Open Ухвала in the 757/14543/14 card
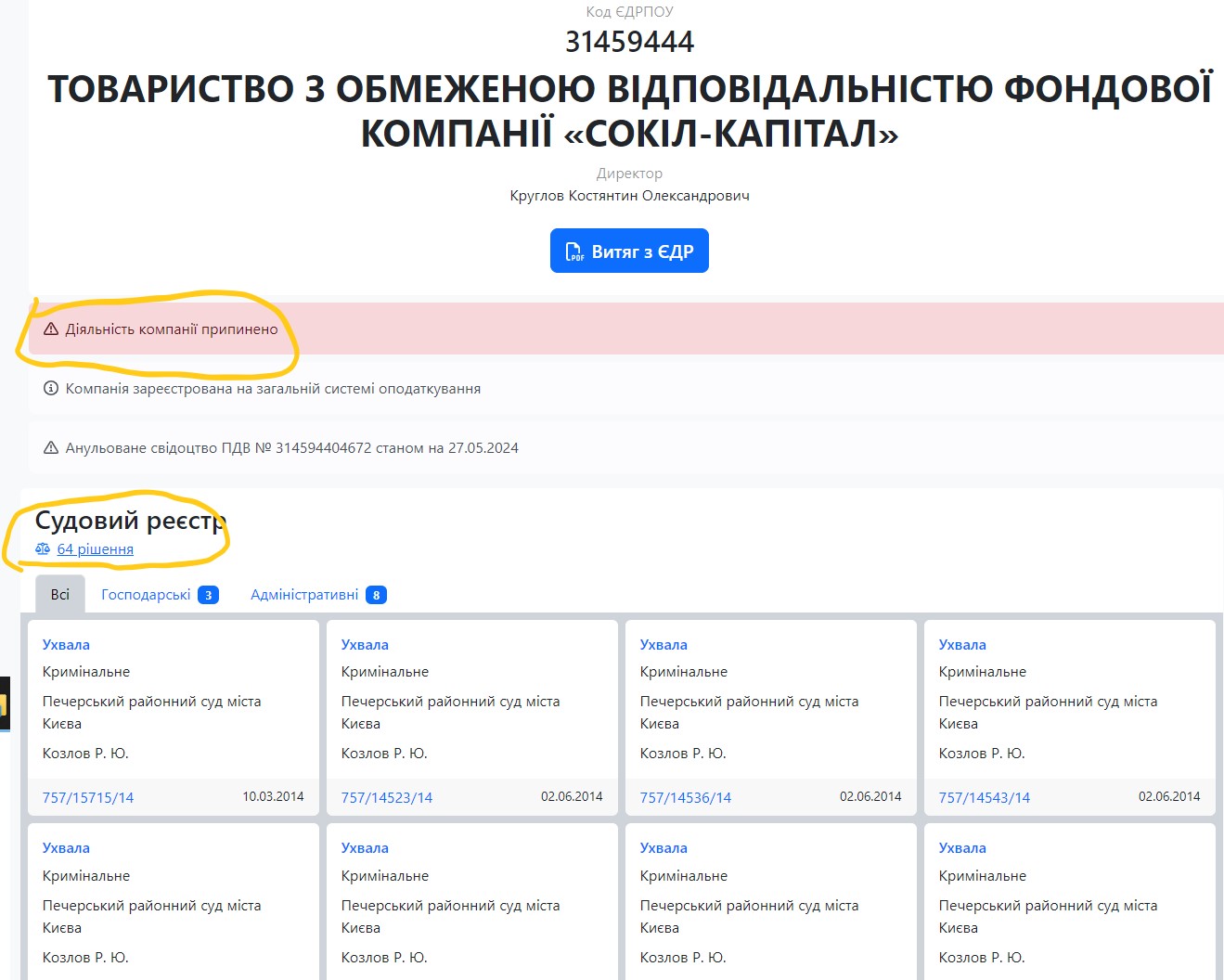The width and height of the screenshot is (1224, 980). click(962, 645)
